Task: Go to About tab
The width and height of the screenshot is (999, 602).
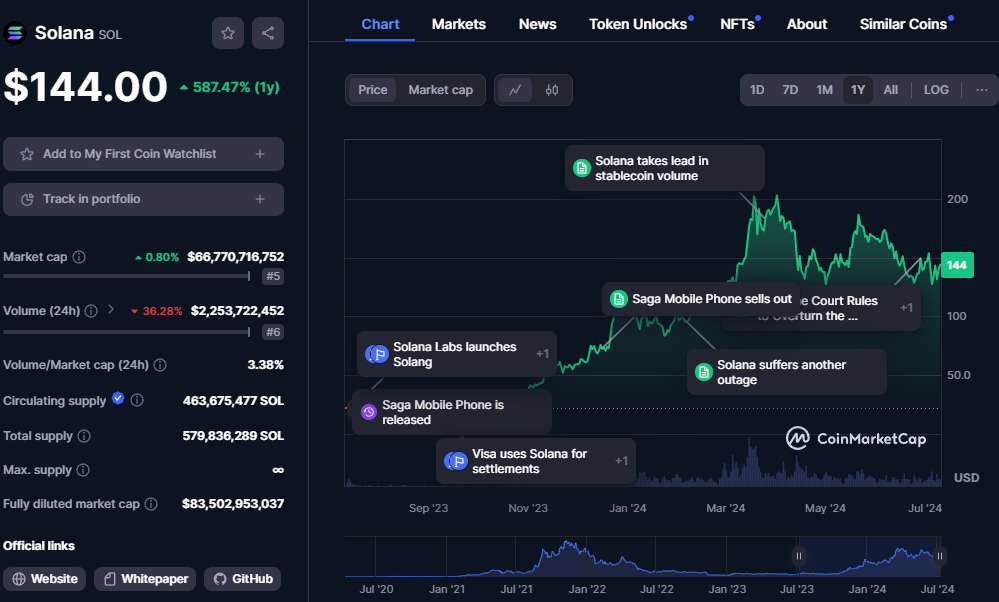Action: [x=807, y=24]
